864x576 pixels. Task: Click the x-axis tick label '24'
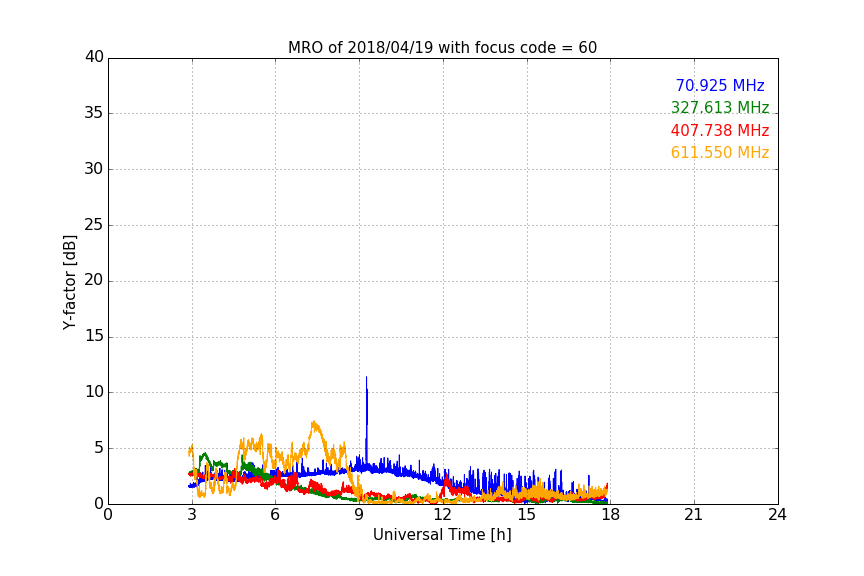pyautogui.click(x=777, y=515)
